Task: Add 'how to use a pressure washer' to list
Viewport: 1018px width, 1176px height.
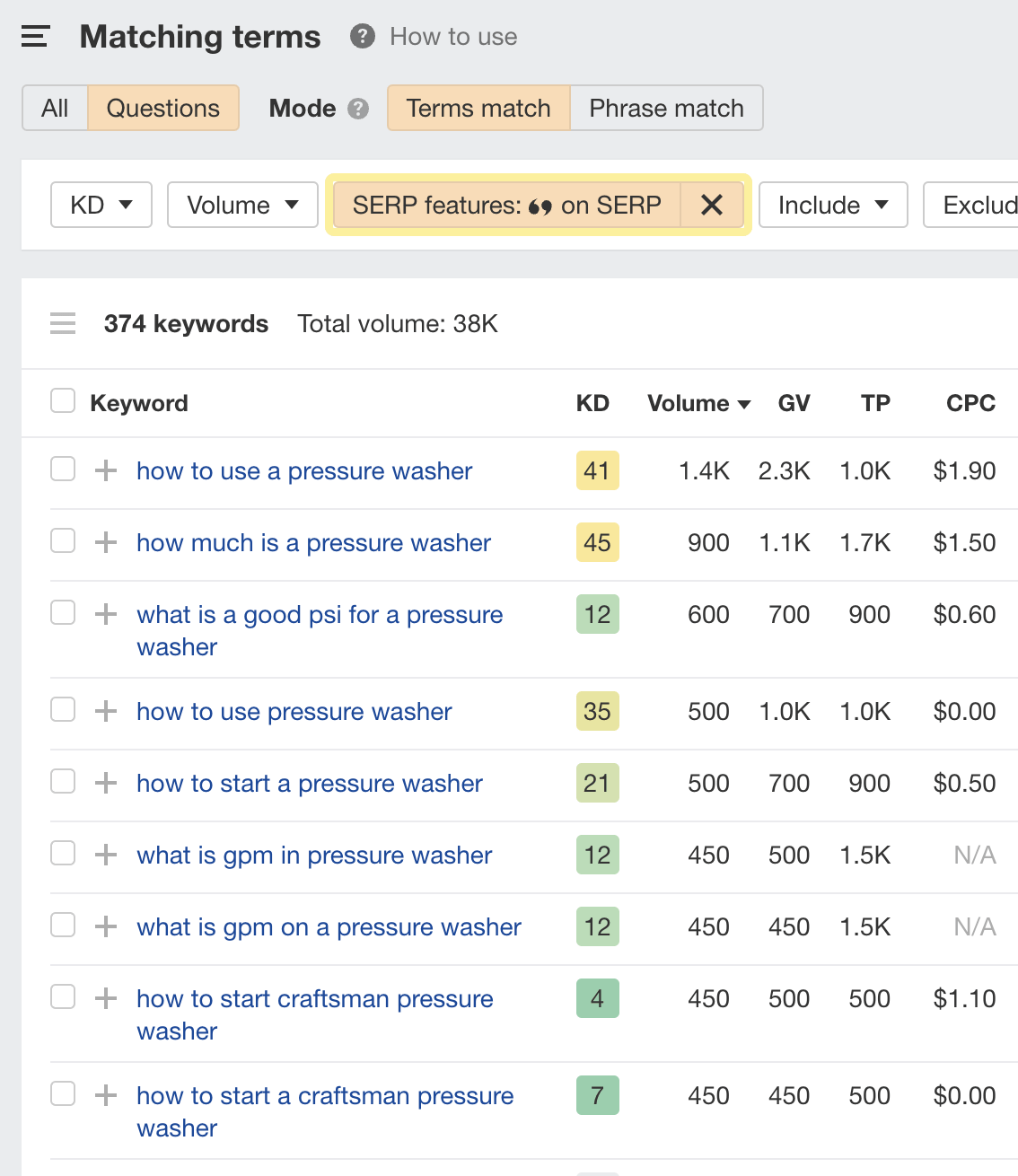Action: tap(106, 470)
